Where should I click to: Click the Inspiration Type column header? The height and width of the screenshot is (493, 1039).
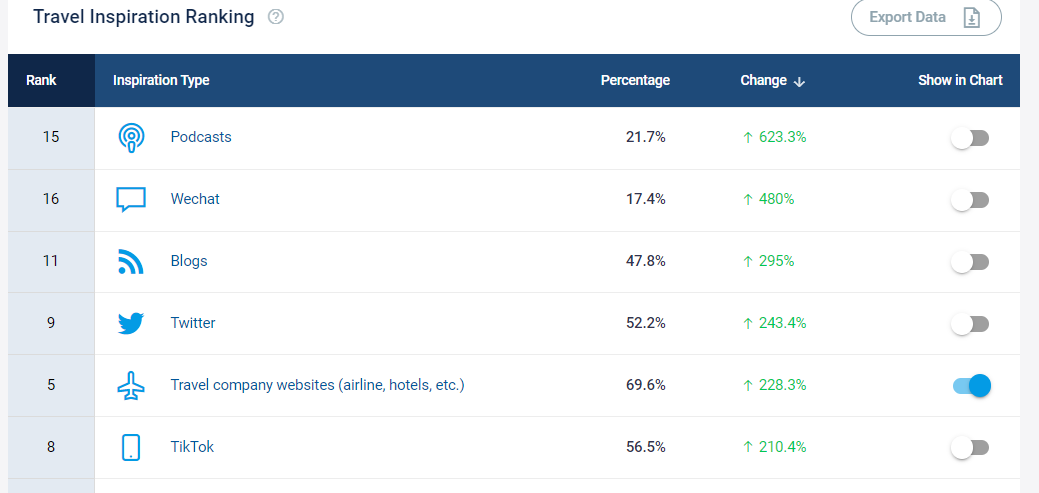pos(161,80)
